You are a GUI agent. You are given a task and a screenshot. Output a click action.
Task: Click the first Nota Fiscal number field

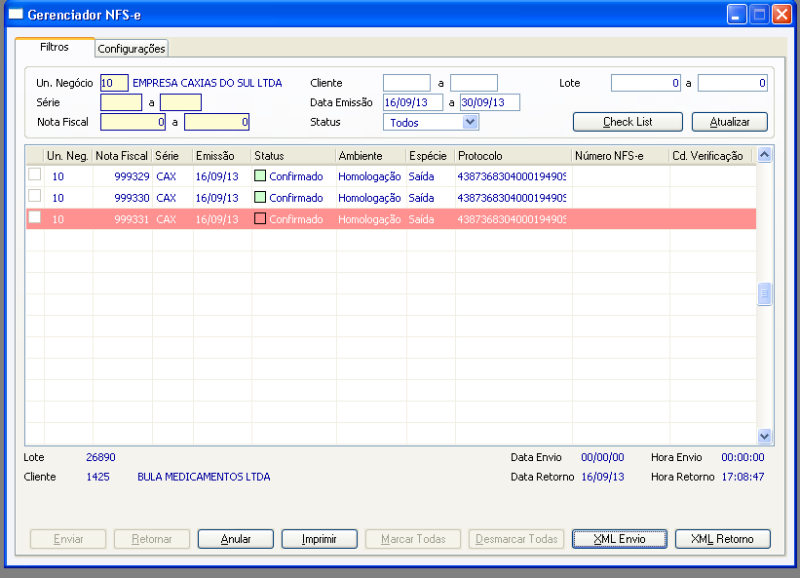pyautogui.click(x=133, y=122)
